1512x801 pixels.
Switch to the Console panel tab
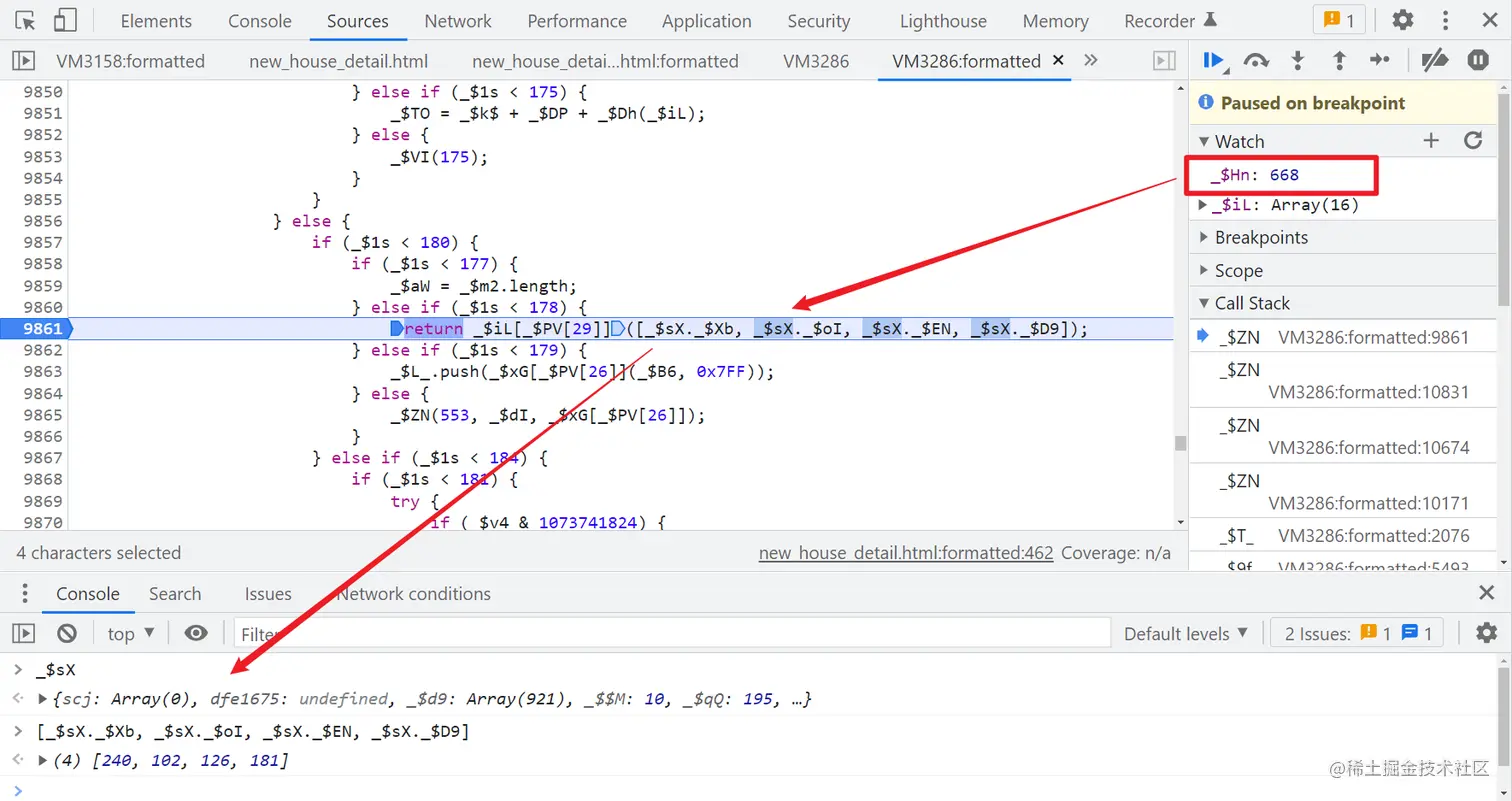point(260,21)
